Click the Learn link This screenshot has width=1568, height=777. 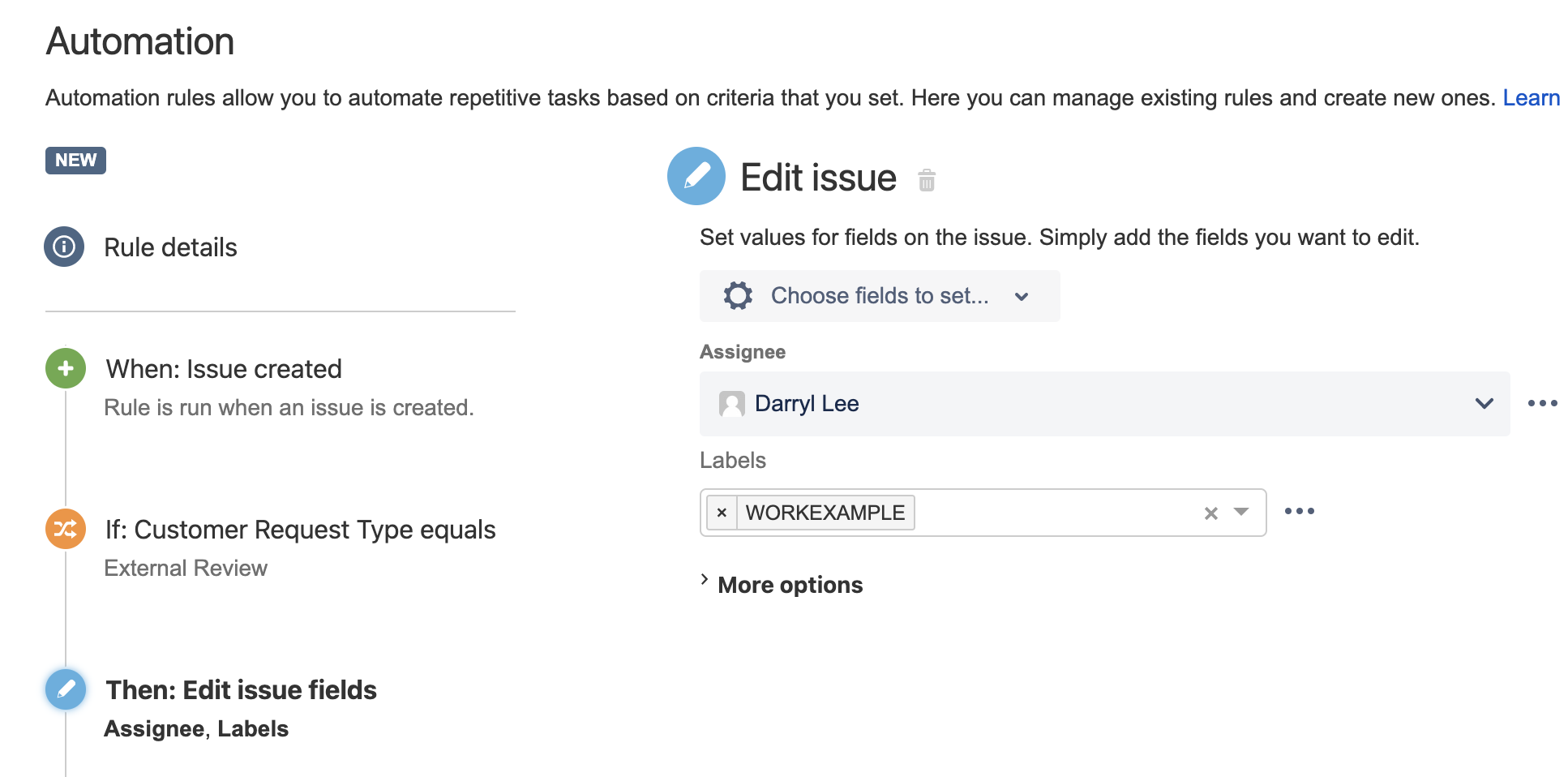point(1531,97)
